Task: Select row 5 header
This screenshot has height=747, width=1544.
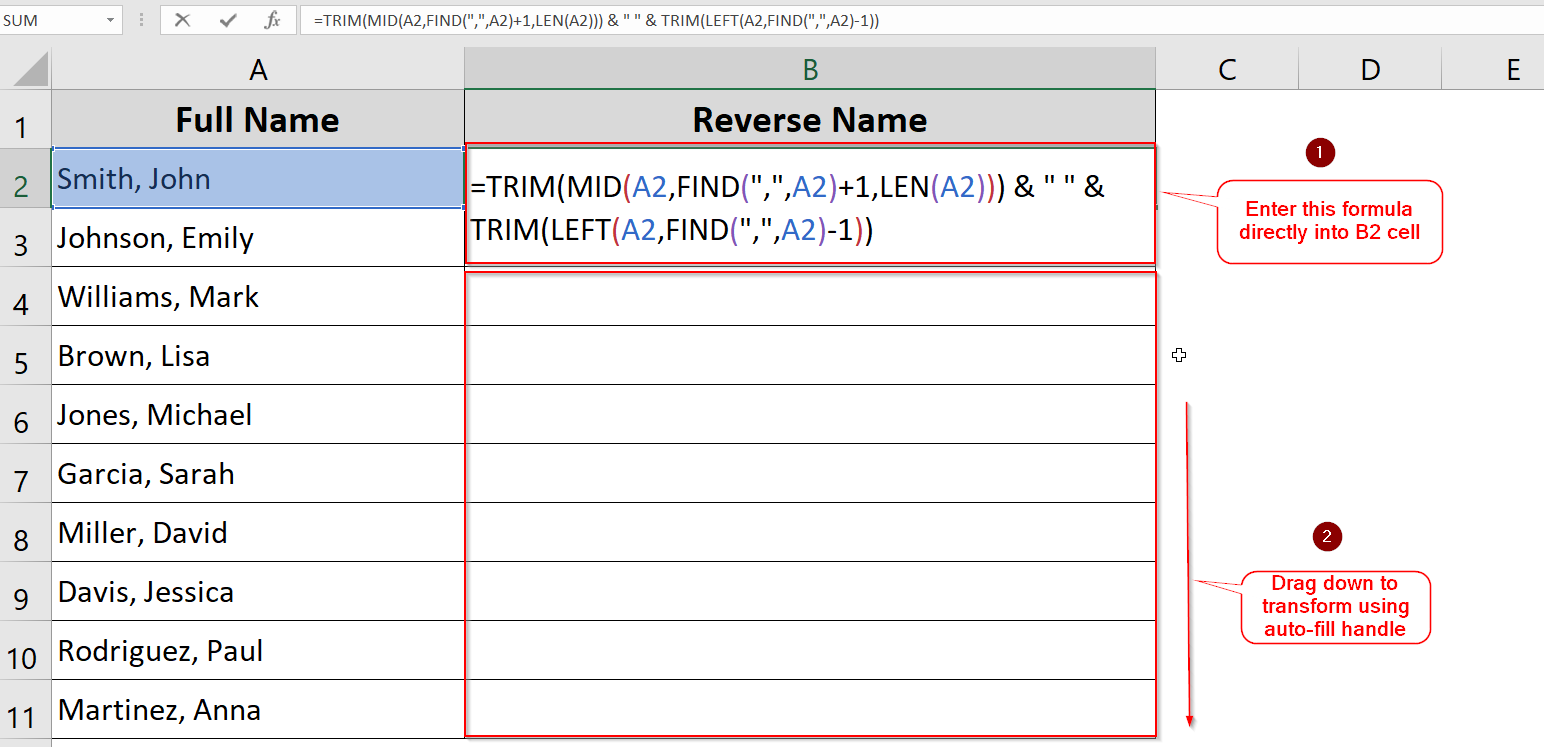Action: 25,355
